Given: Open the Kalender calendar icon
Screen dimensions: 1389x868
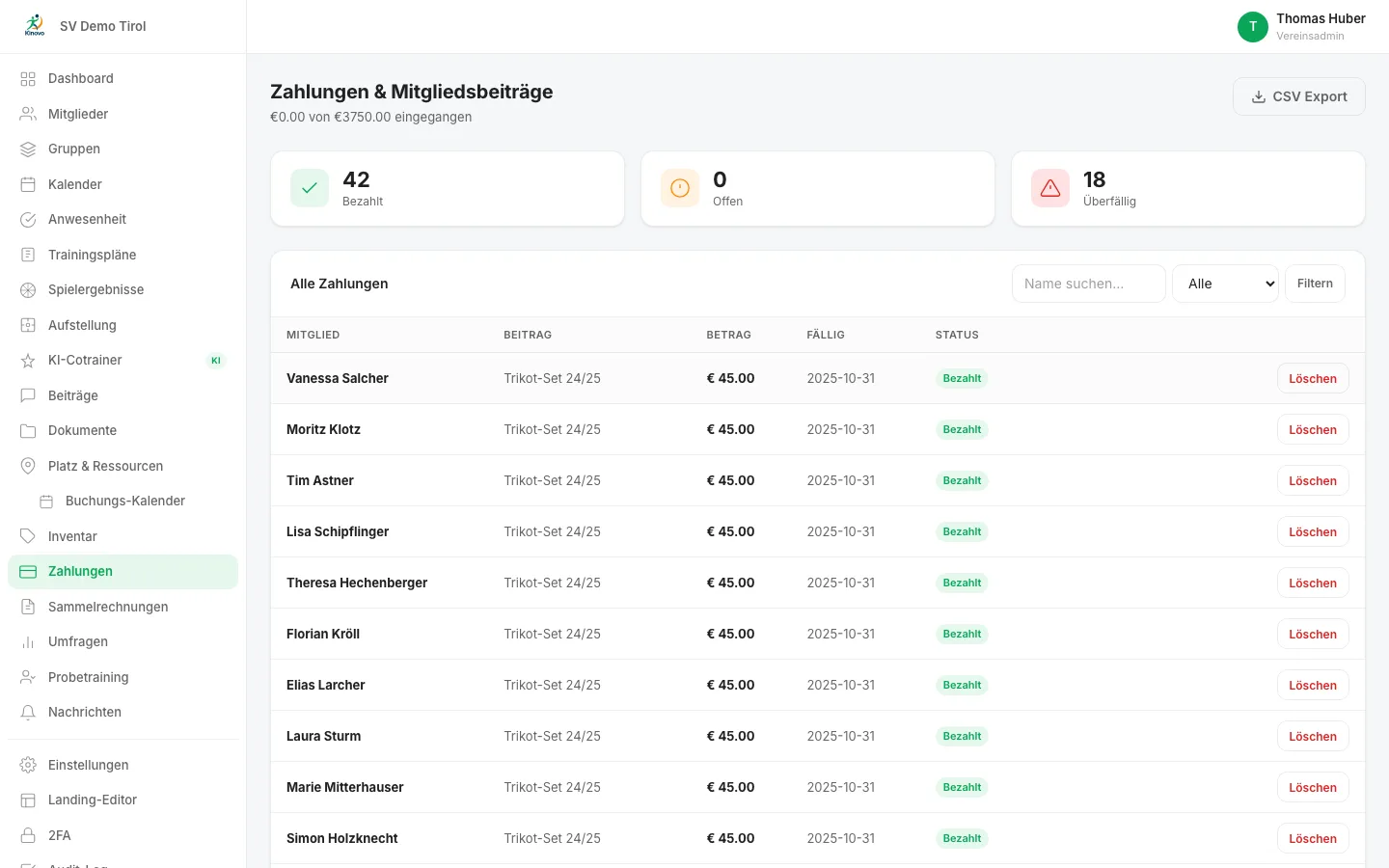Looking at the screenshot, I should (28, 184).
